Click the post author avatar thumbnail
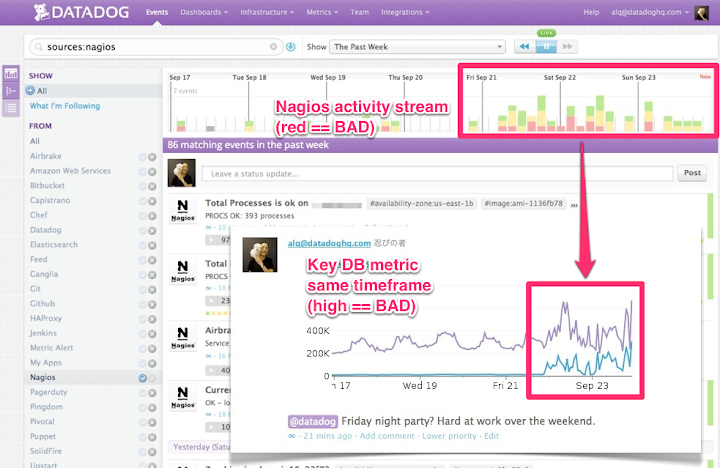Viewport: 720px width, 468px height. point(259,255)
